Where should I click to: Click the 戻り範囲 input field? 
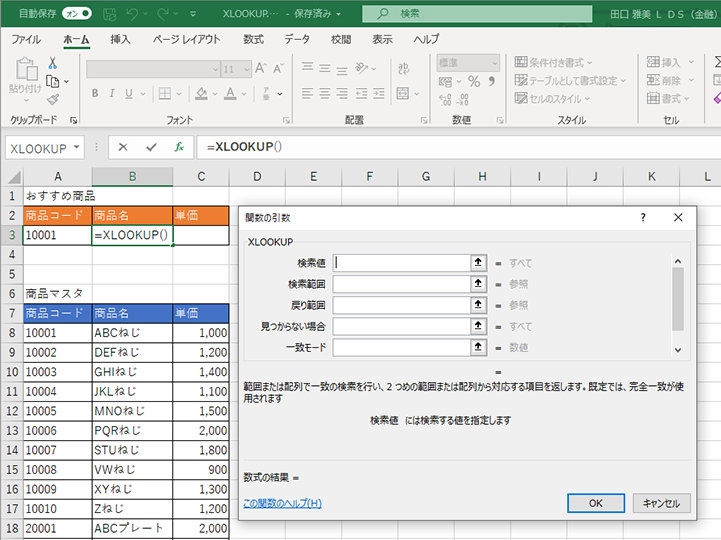[x=401, y=304]
